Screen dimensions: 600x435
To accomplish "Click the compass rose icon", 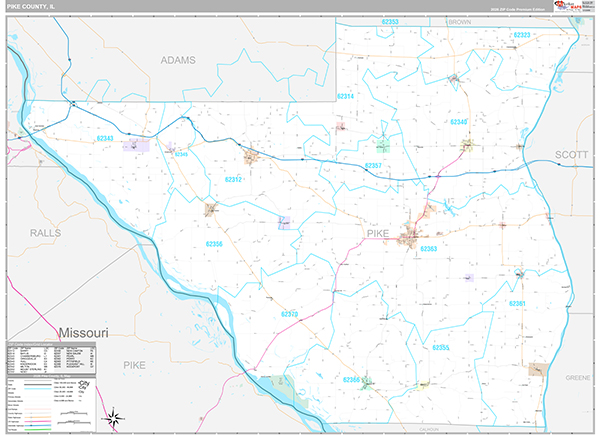I will tap(114, 418).
